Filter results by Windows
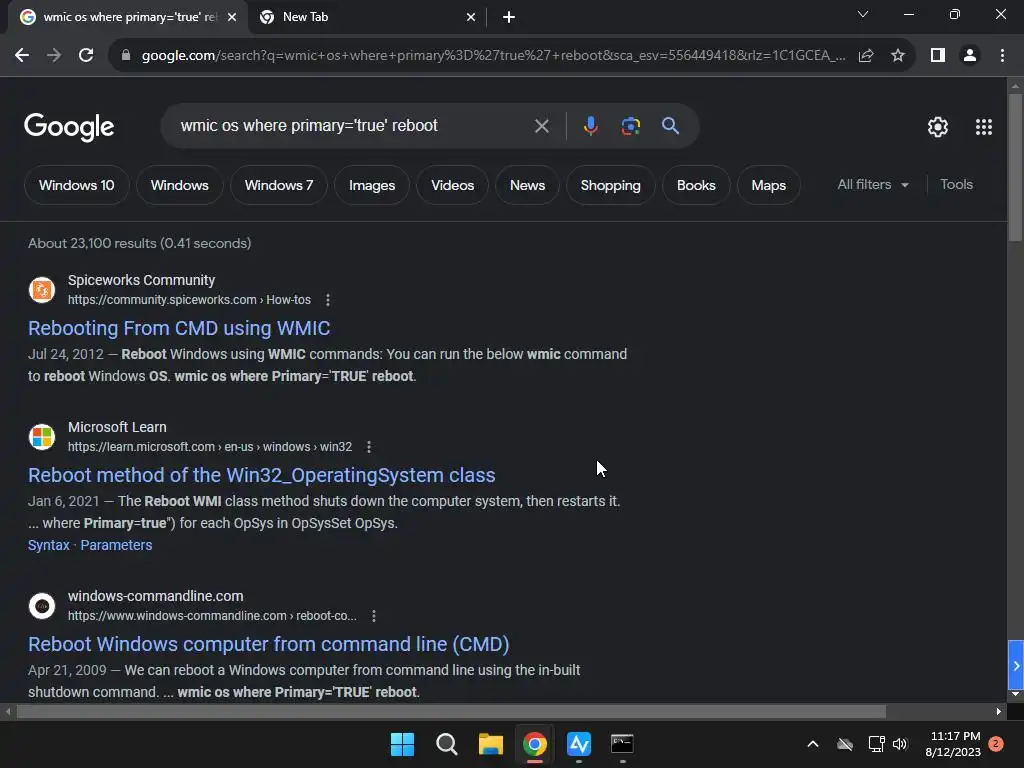 180,185
